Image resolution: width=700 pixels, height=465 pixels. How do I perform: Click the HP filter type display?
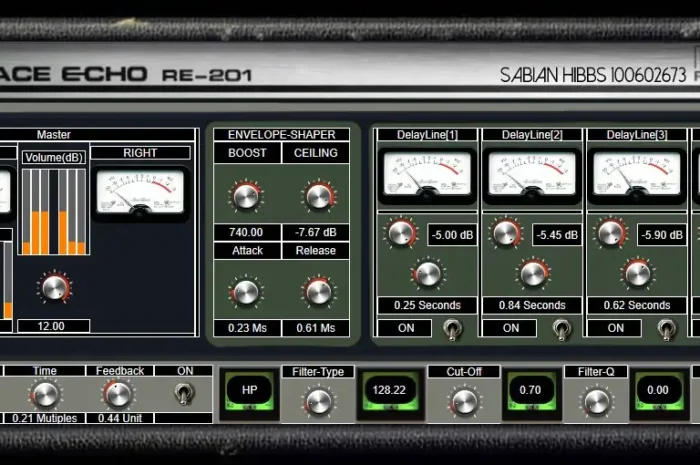pyautogui.click(x=247, y=392)
